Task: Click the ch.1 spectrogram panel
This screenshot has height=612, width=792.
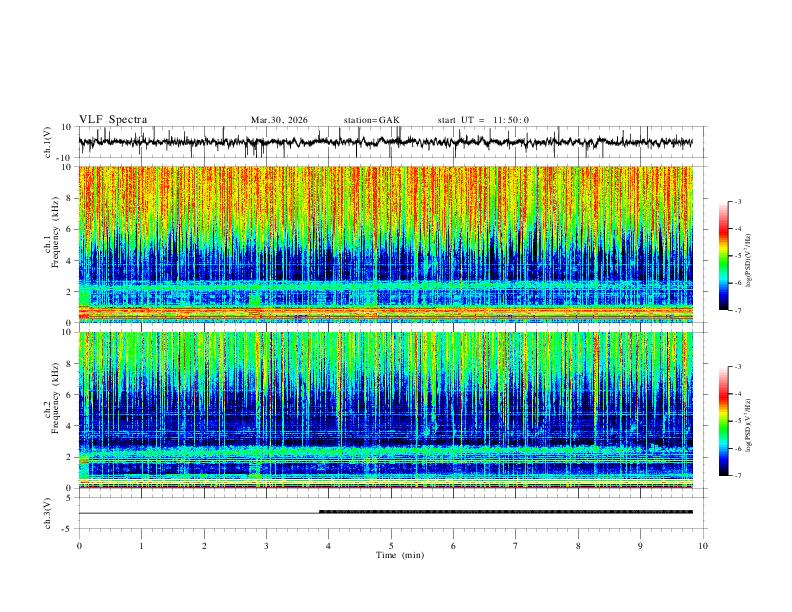Action: 385,244
